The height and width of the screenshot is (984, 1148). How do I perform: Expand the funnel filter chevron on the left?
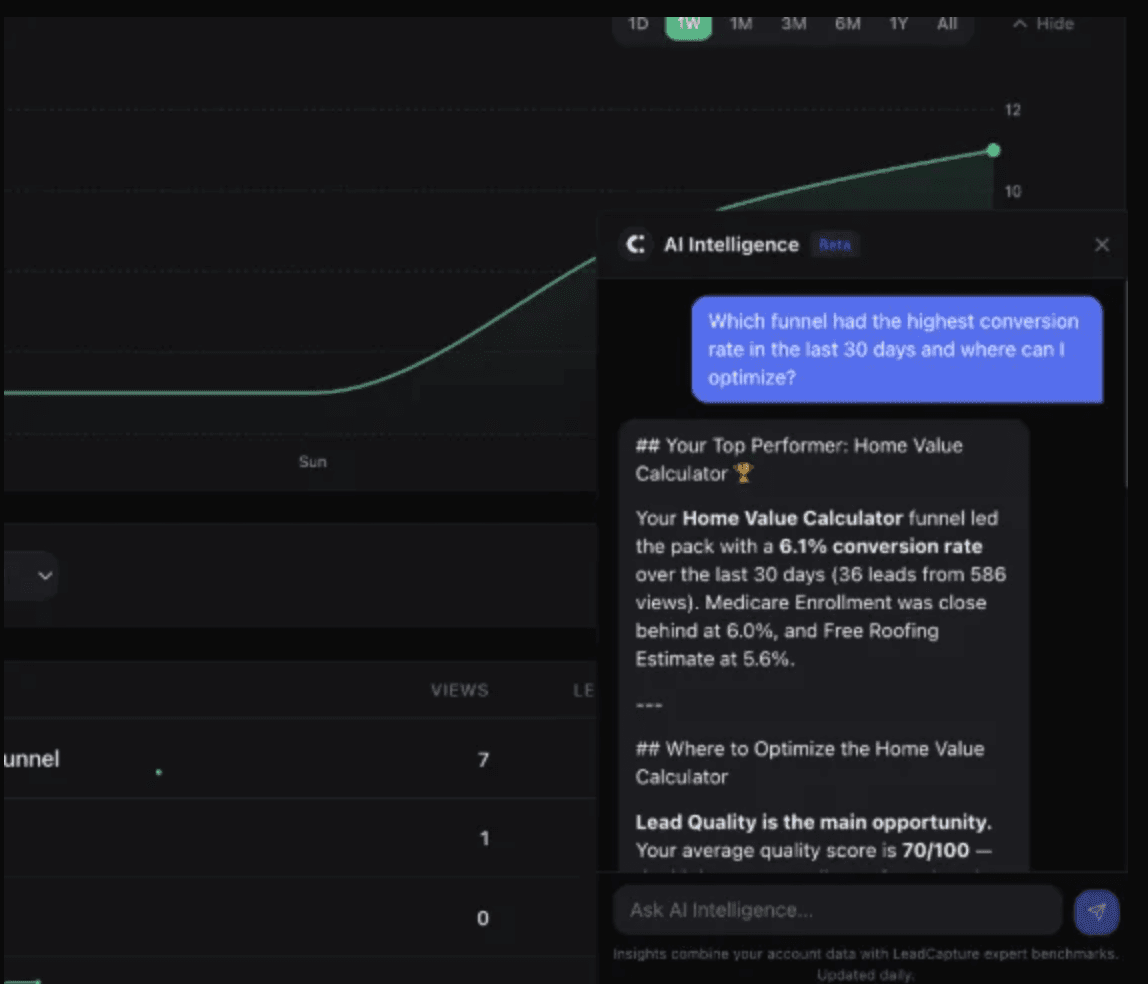click(x=45, y=576)
